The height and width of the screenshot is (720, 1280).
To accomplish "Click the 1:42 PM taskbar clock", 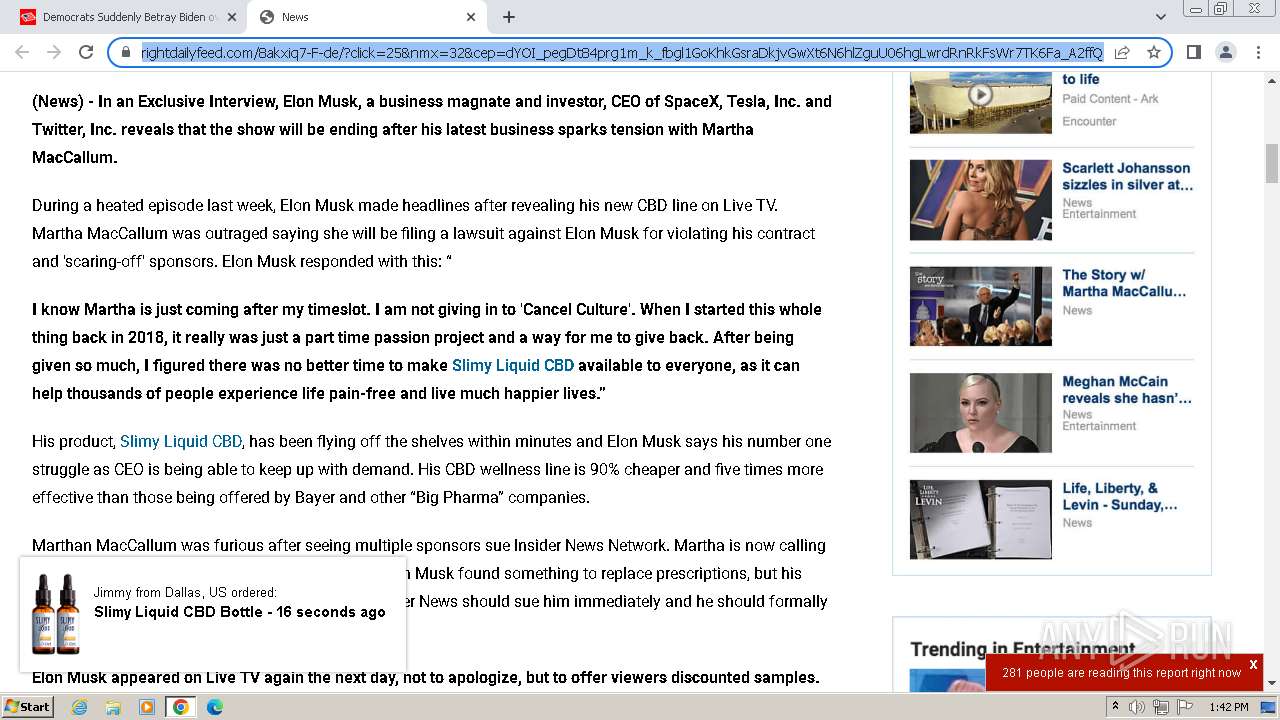I will point(1229,707).
